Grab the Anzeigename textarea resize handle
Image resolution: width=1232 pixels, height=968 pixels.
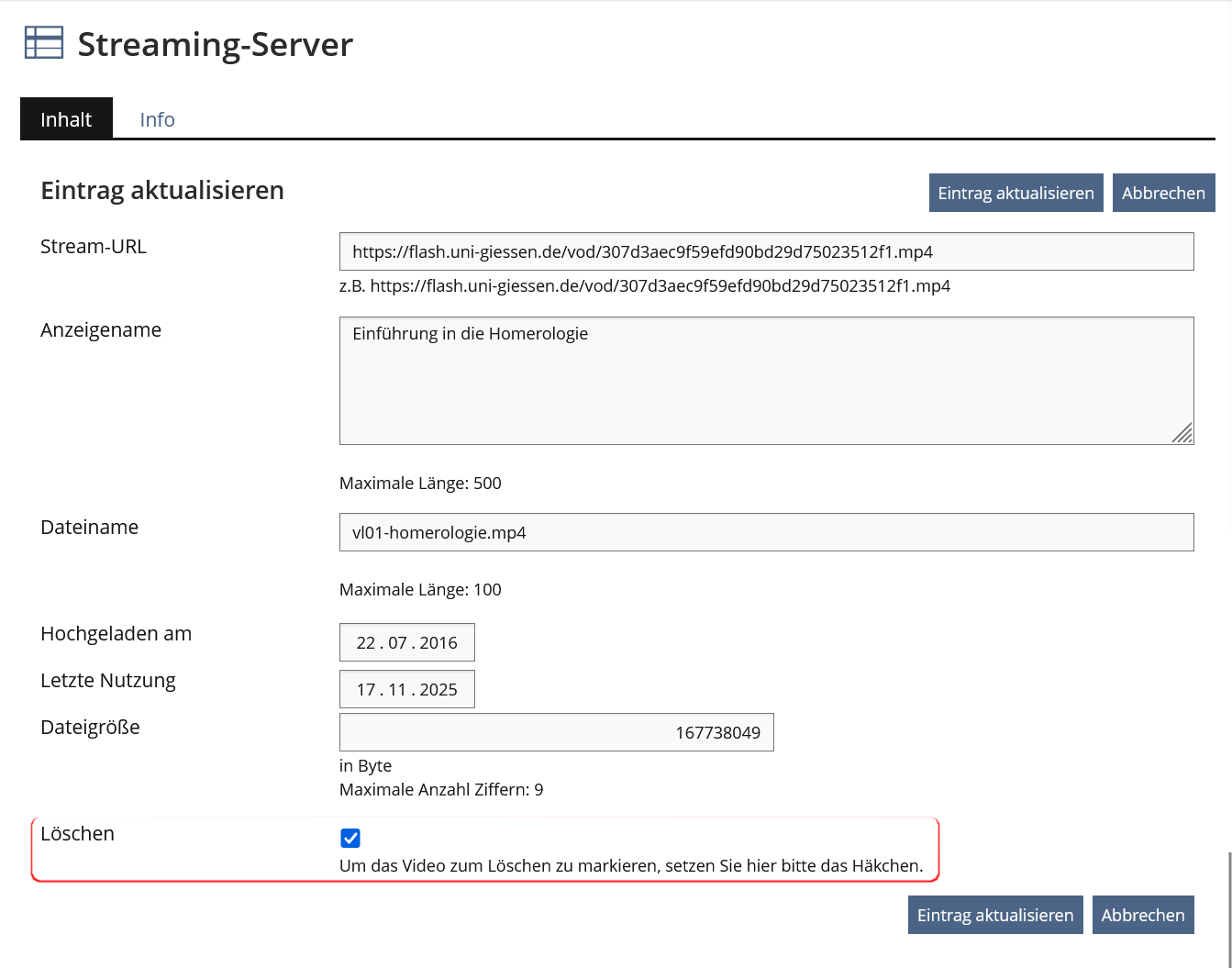tap(1183, 434)
